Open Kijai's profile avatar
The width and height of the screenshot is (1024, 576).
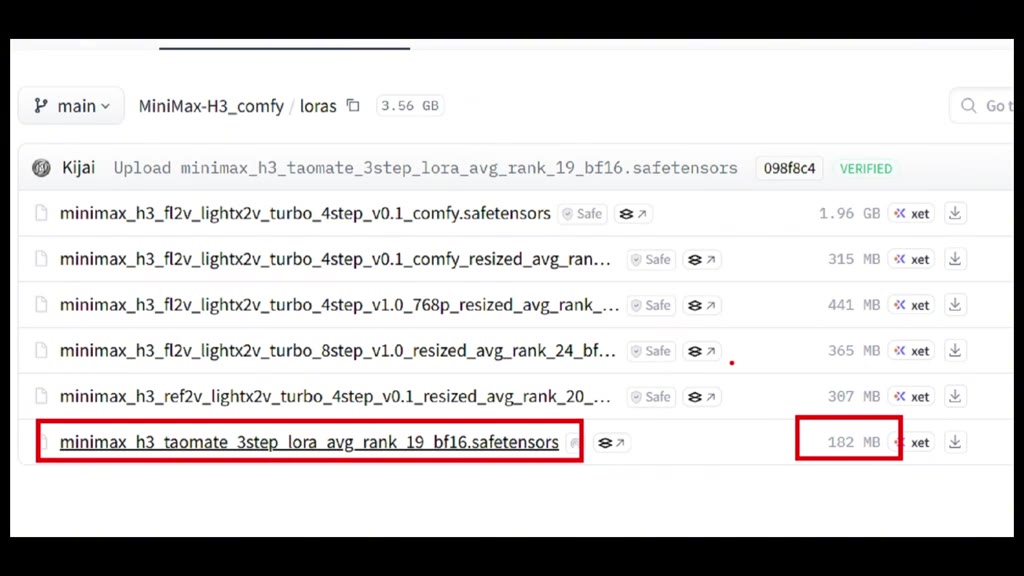pos(41,168)
